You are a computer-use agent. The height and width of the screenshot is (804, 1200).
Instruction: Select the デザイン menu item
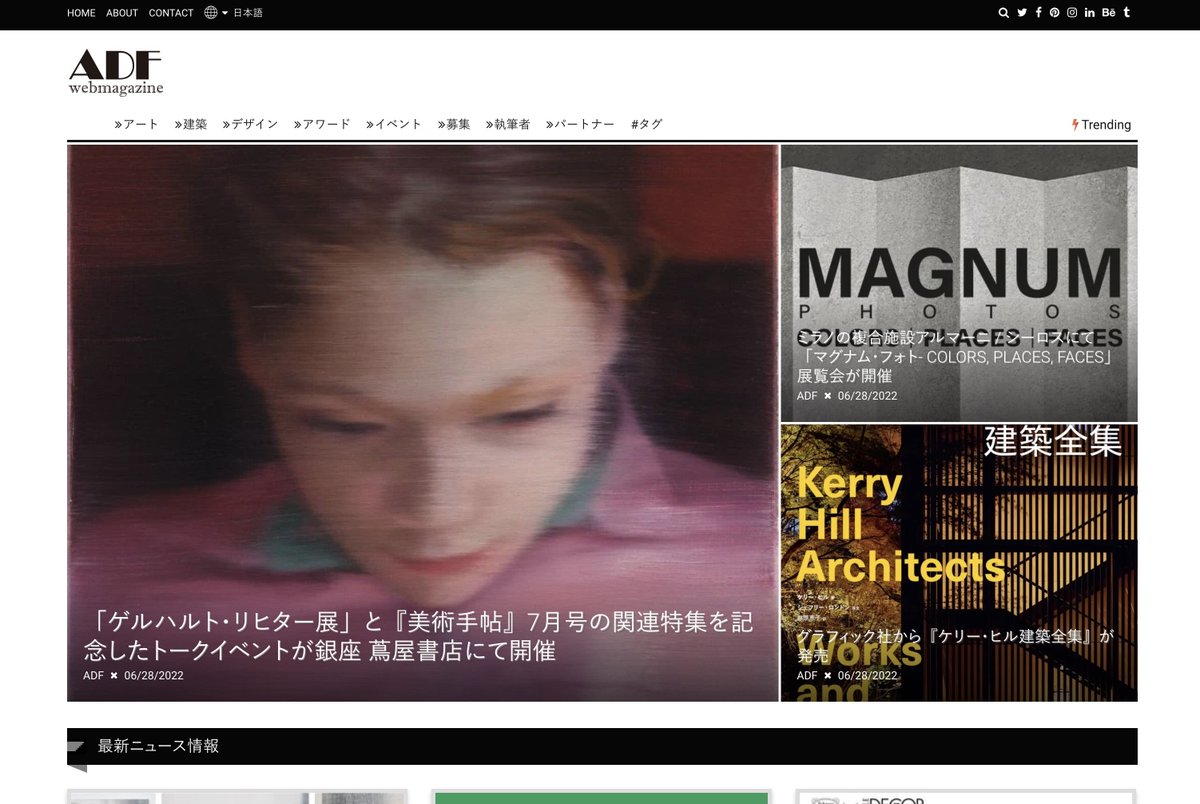252,124
